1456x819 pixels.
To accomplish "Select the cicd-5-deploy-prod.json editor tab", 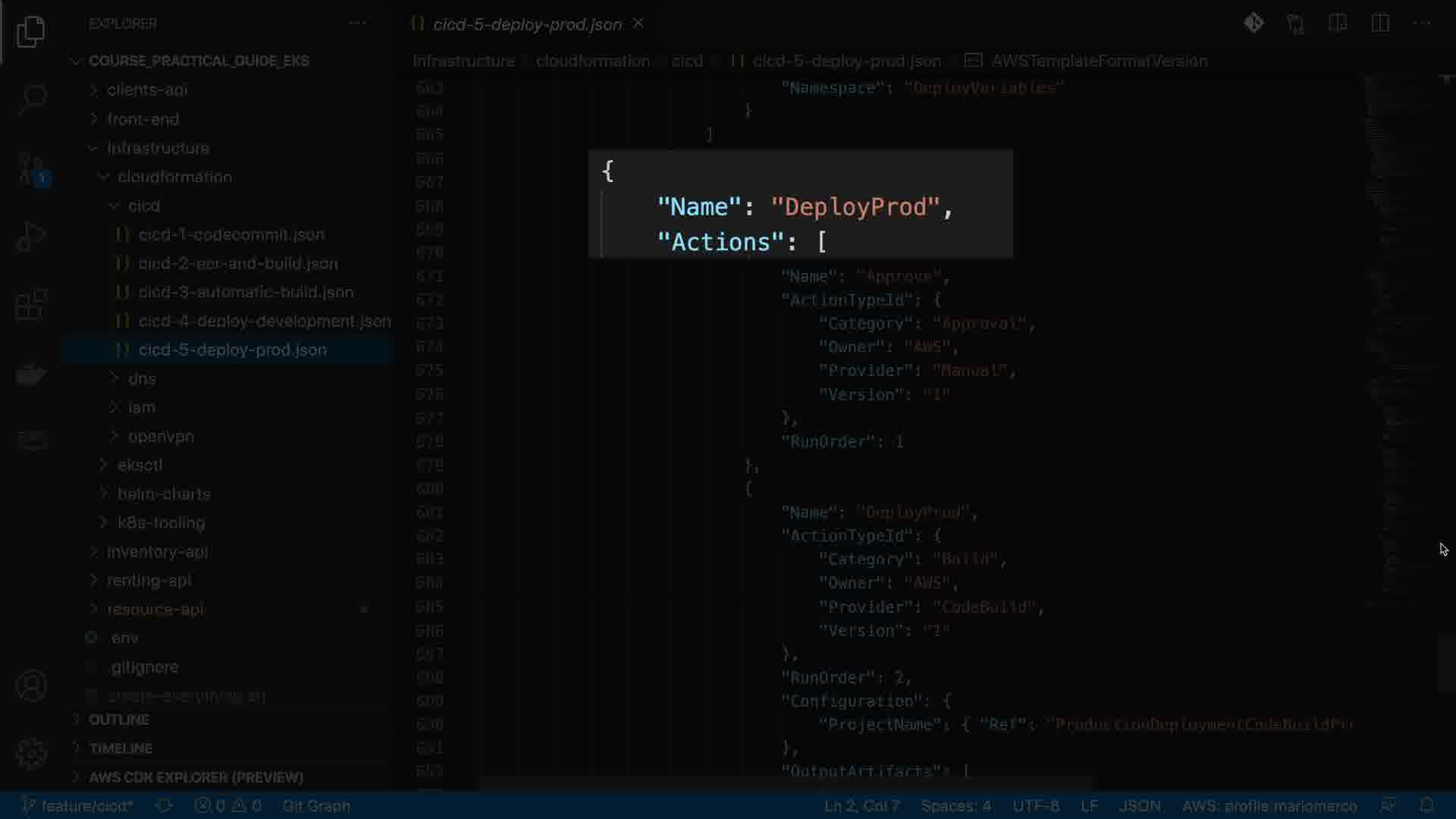I will (526, 24).
